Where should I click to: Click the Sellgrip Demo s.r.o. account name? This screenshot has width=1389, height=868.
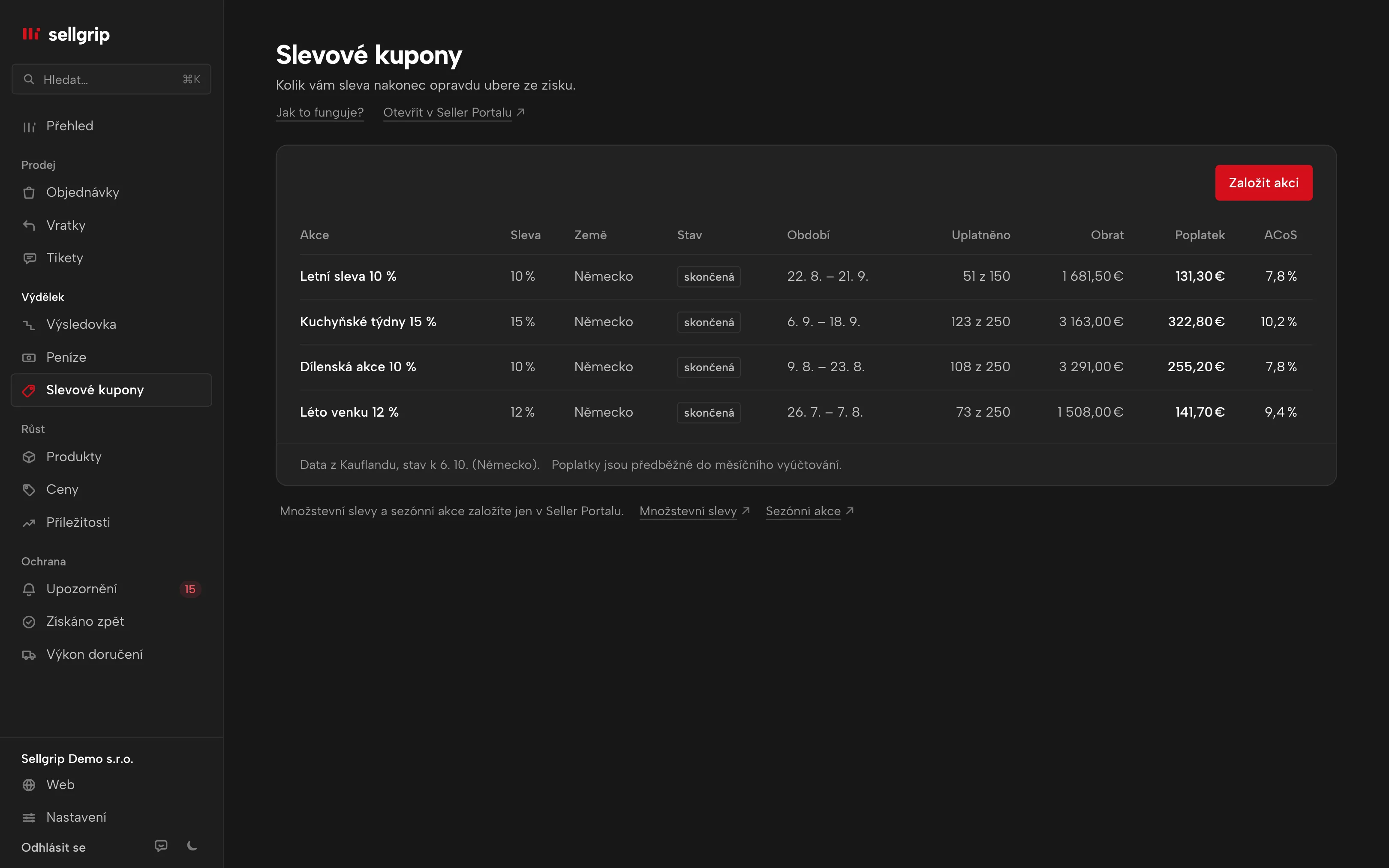coord(78,759)
